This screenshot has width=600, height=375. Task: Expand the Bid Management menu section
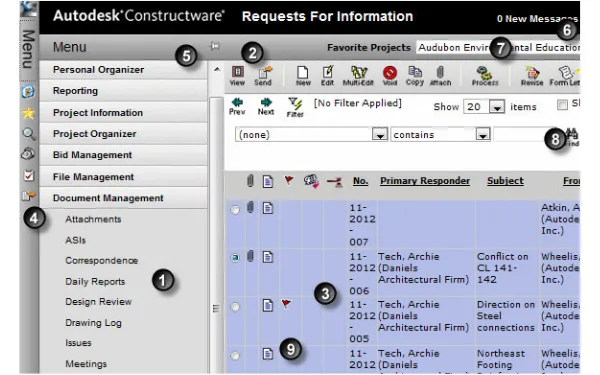123,155
